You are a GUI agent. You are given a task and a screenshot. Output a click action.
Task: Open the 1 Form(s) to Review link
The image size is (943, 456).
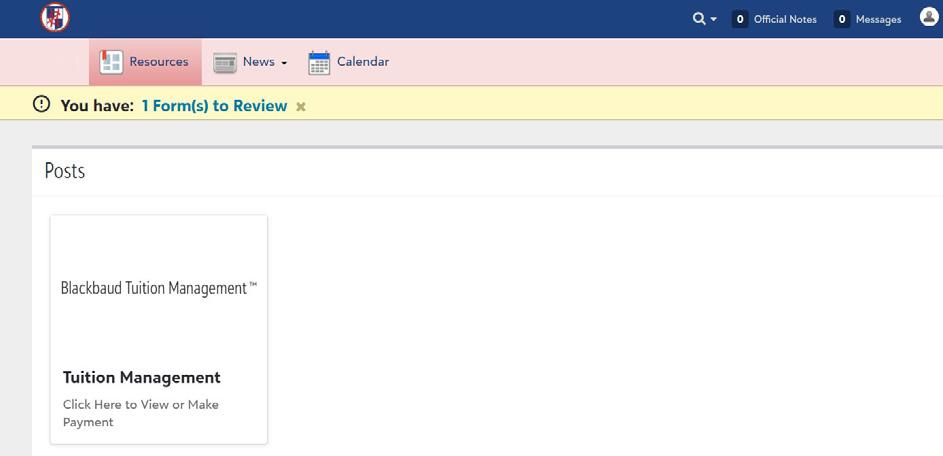click(x=214, y=106)
